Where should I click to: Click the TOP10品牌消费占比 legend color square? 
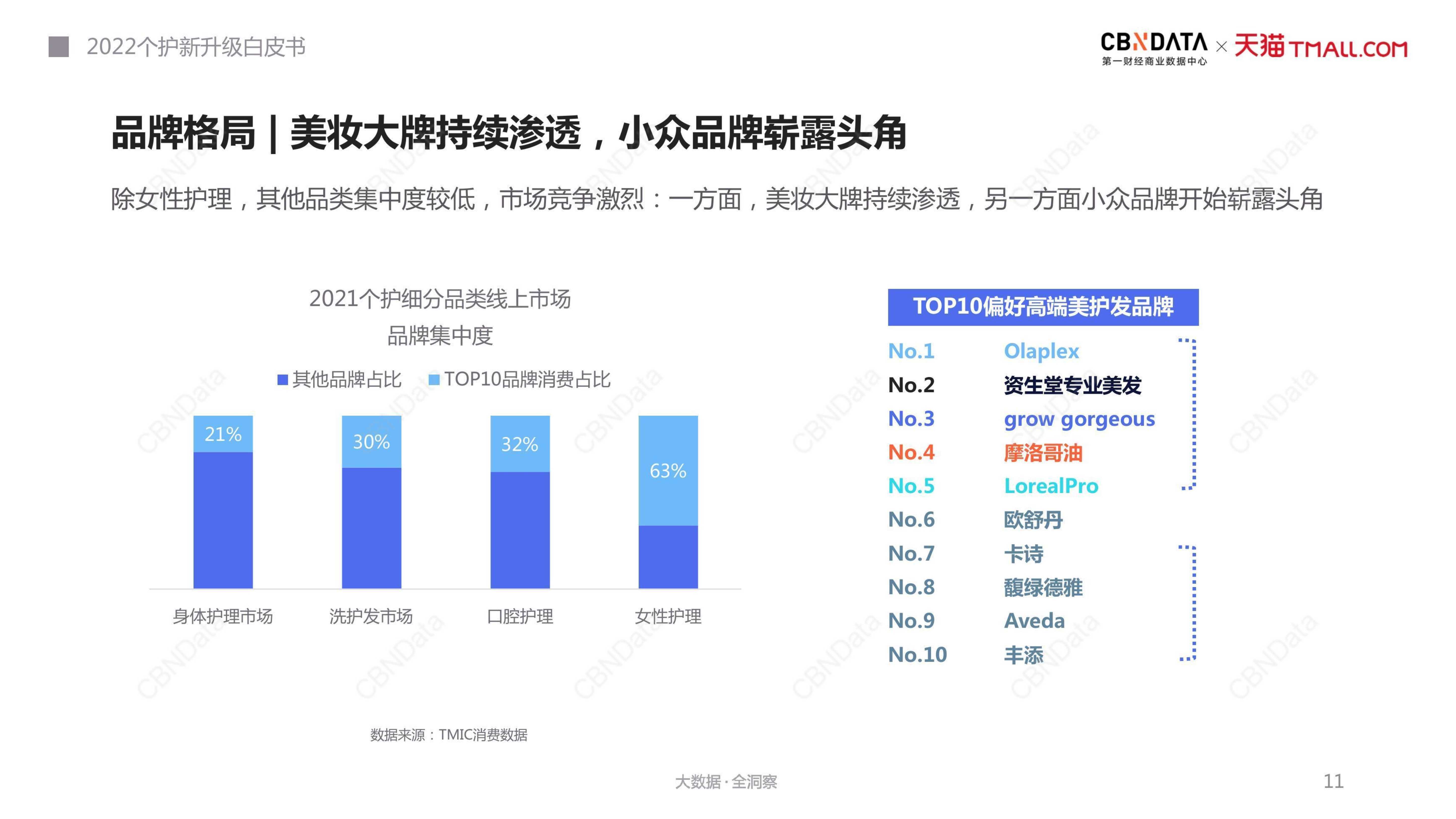[434, 380]
